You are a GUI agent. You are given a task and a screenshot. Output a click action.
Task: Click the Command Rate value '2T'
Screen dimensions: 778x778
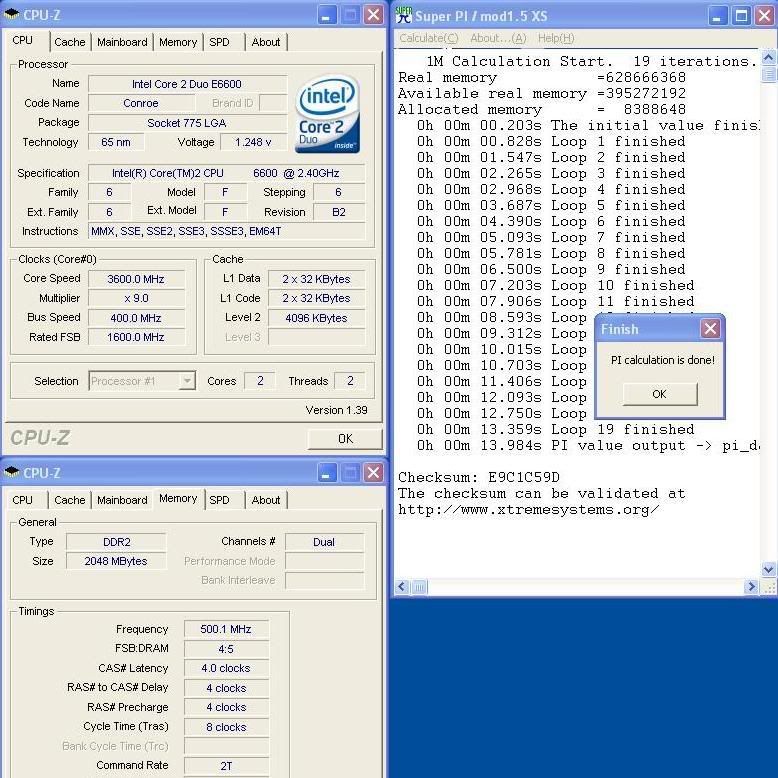226,766
